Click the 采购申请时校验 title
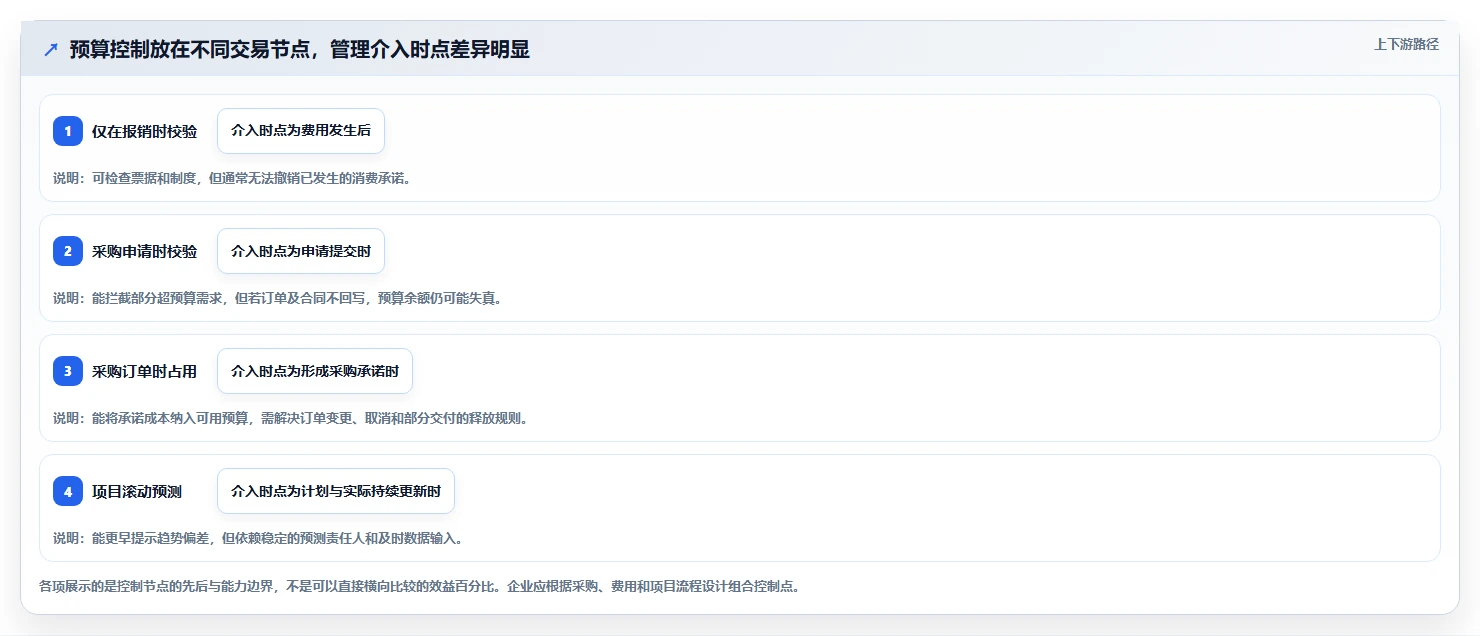This screenshot has width=1480, height=636. (145, 251)
